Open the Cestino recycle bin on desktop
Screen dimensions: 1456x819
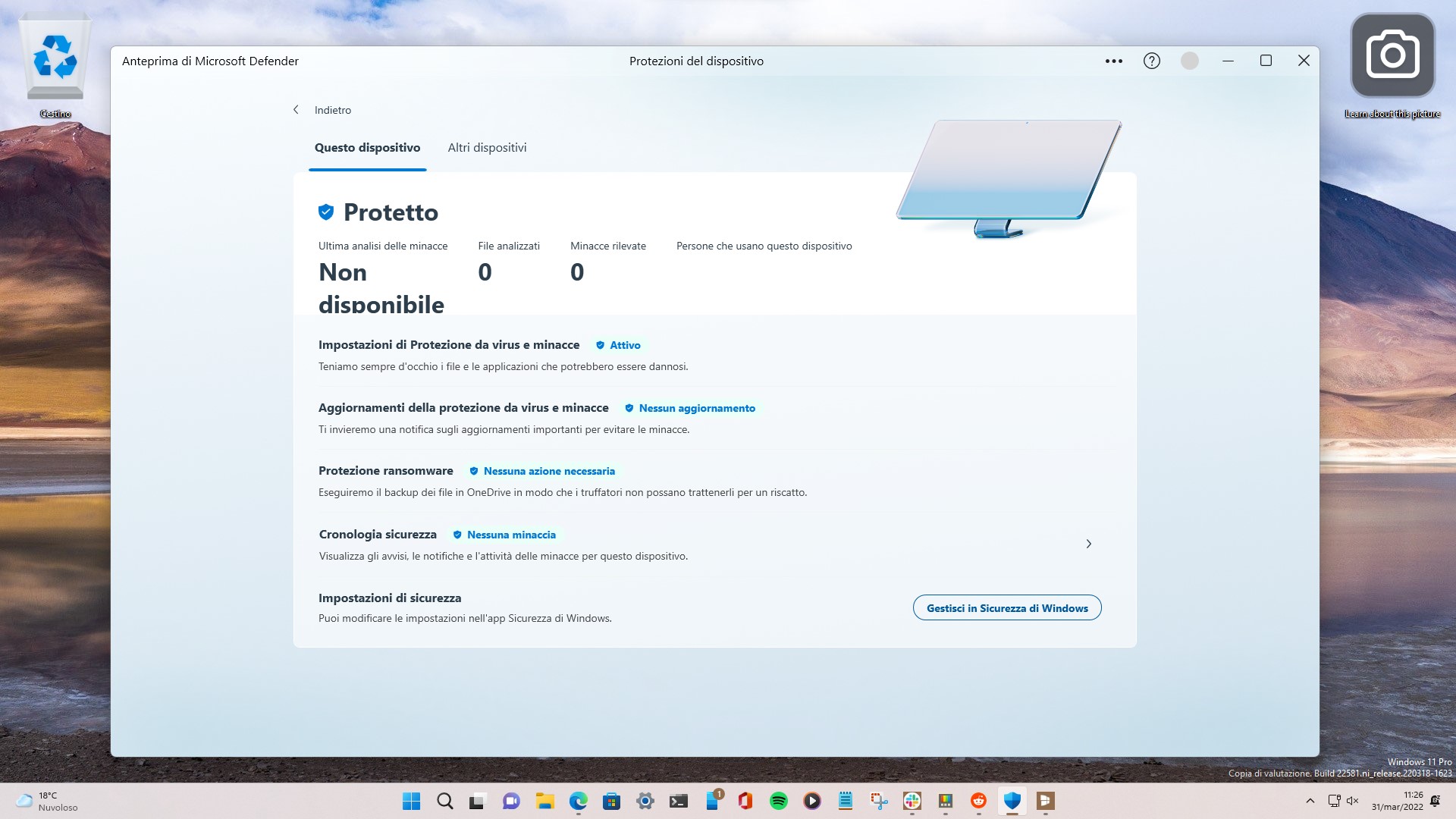55,67
